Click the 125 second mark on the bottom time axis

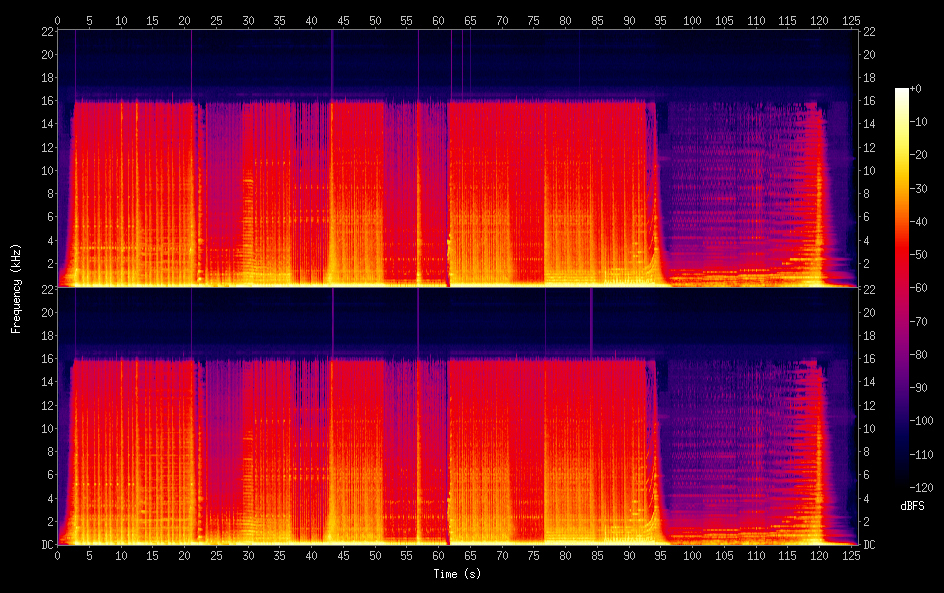pyautogui.click(x=850, y=554)
